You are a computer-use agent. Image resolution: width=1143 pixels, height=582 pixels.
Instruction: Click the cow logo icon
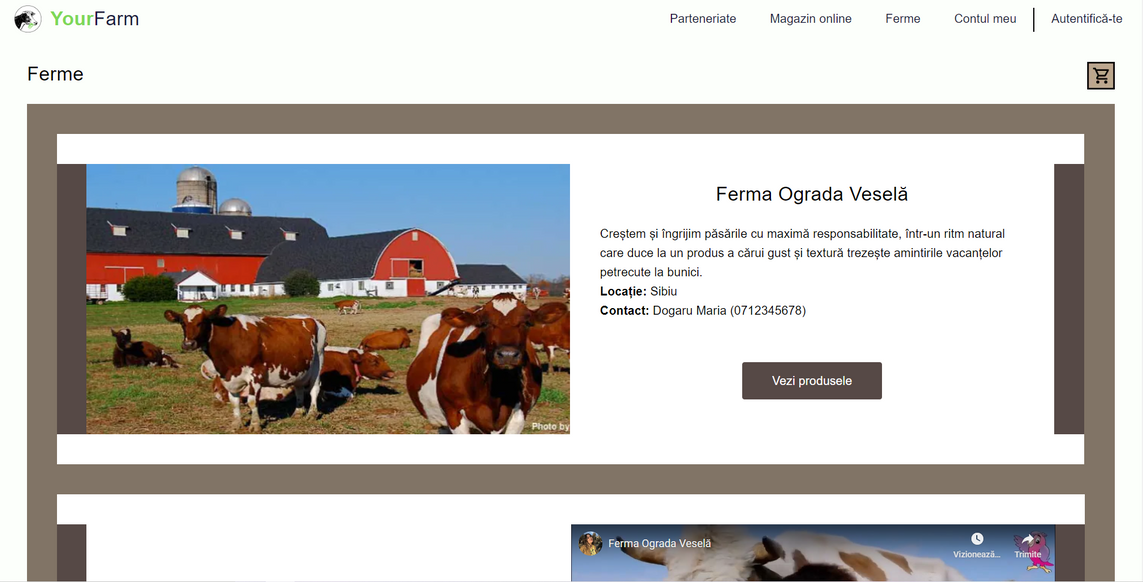[x=28, y=19]
